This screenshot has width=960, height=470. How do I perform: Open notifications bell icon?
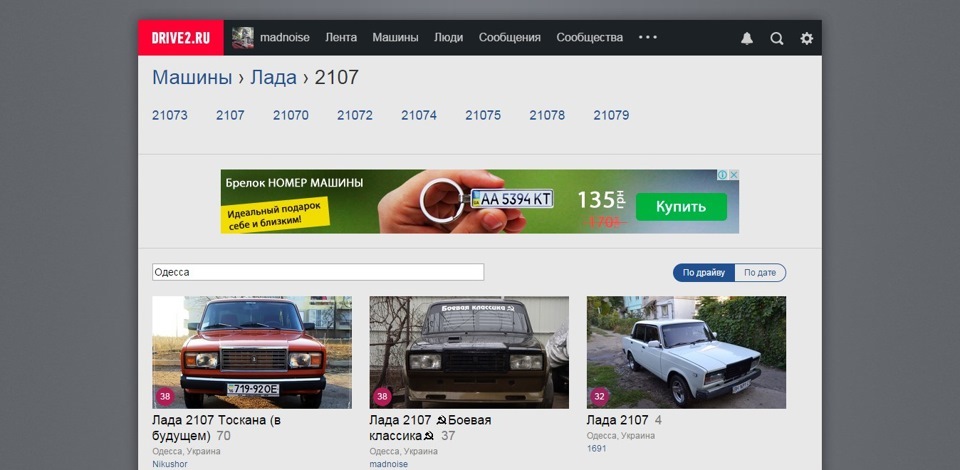tap(747, 38)
